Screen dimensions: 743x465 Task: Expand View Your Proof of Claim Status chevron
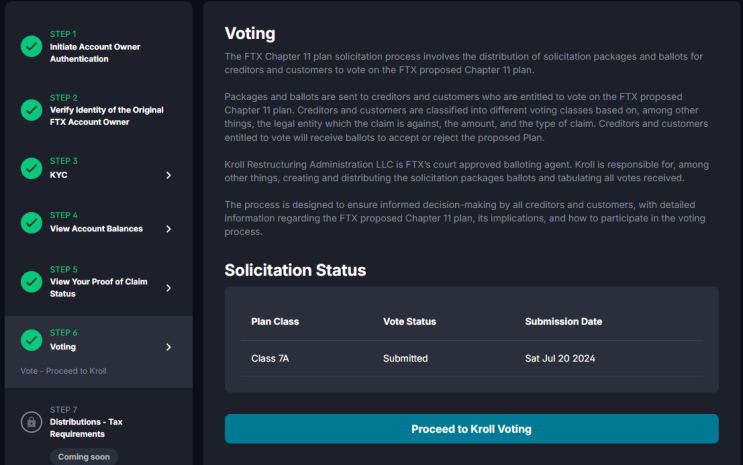[168, 288]
